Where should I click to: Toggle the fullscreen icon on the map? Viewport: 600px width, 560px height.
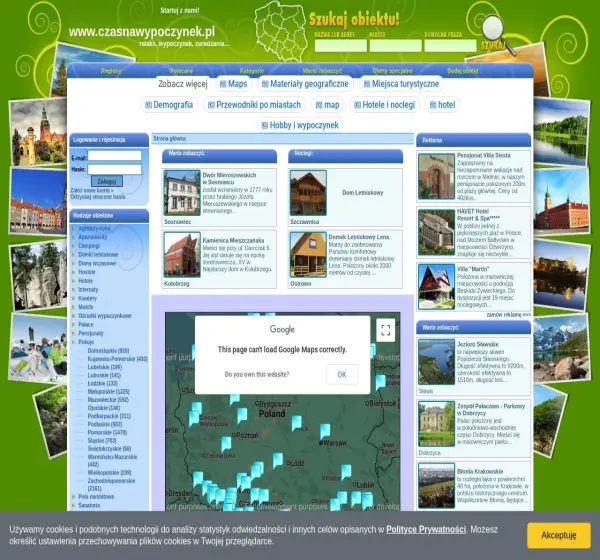pyautogui.click(x=386, y=330)
